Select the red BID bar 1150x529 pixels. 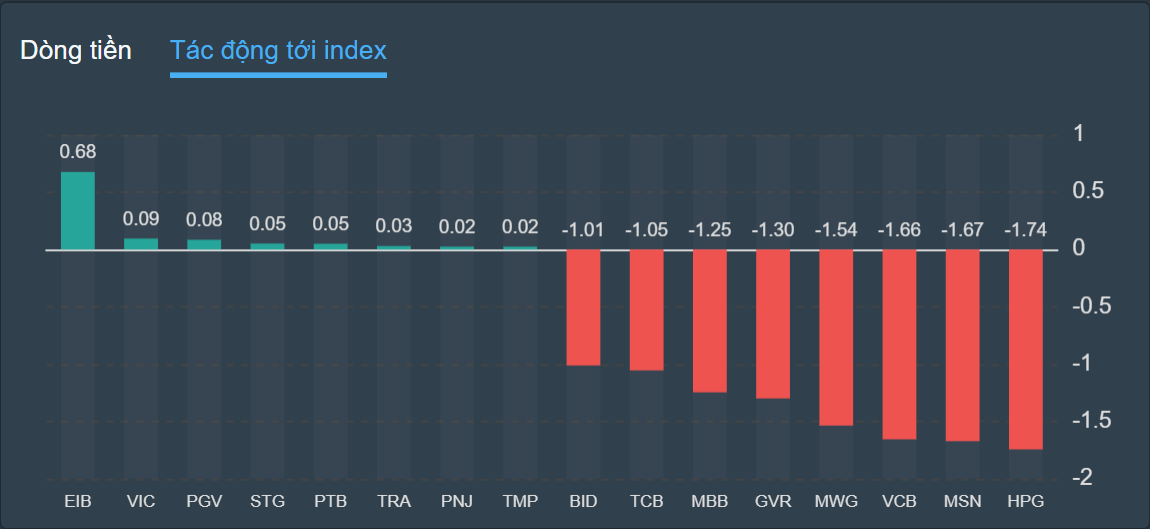click(584, 307)
